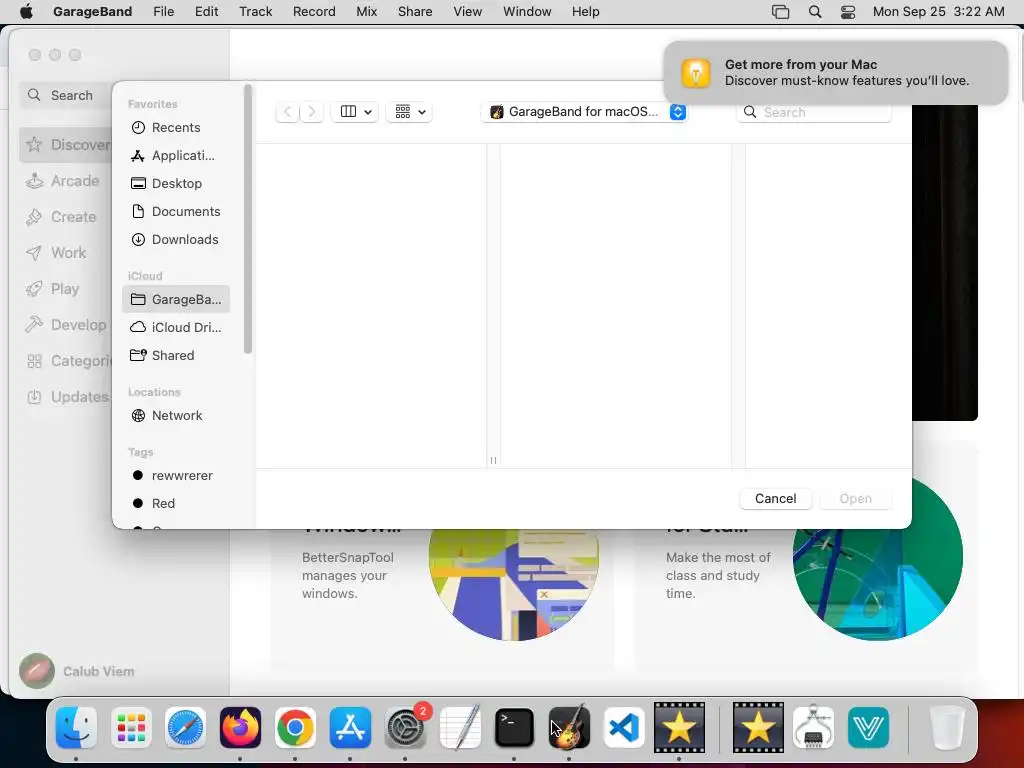Open the grouping options dropdown
This screenshot has height=768, width=1024.
(x=409, y=112)
